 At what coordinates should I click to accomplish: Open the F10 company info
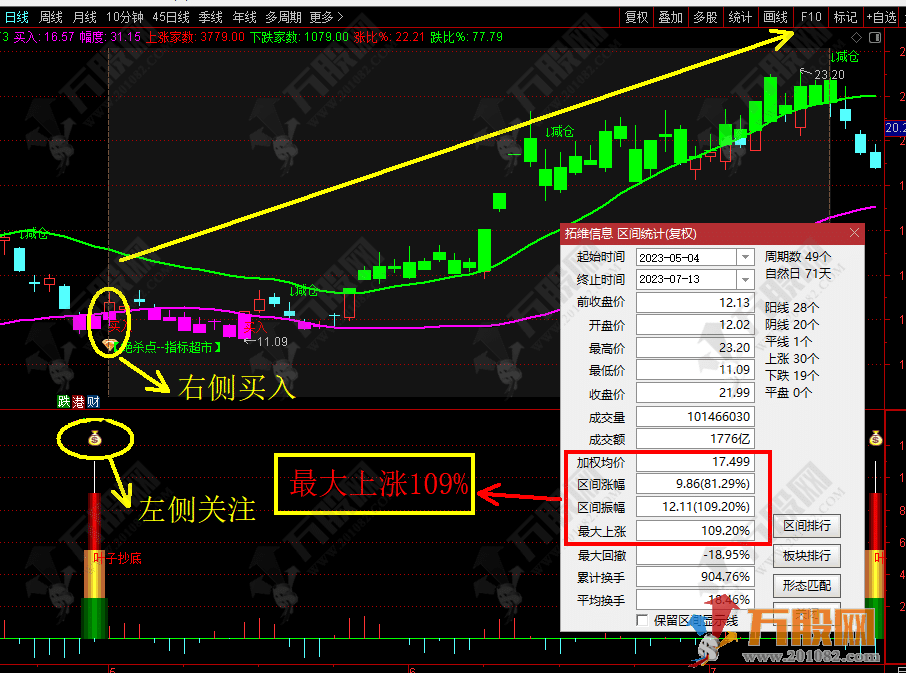811,17
